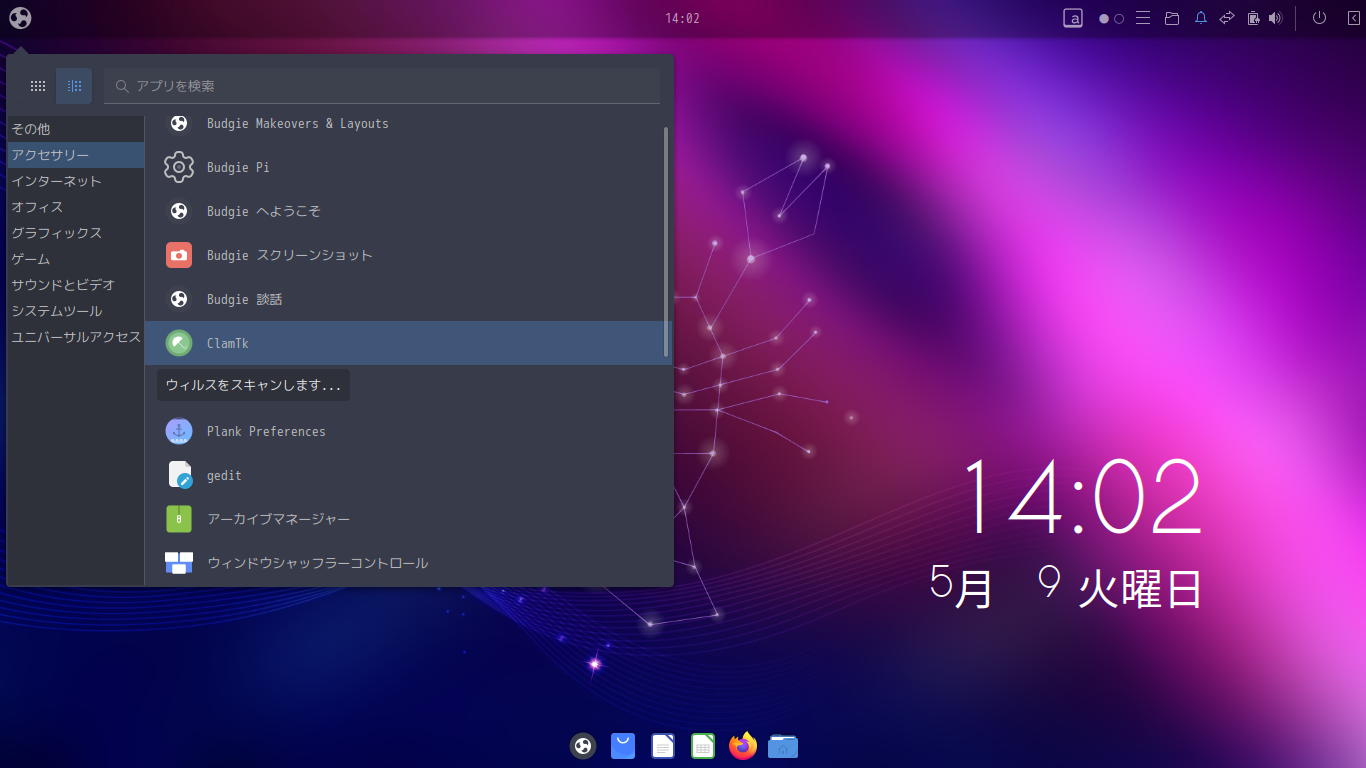
Task: Launch LibreOffice Calc from dock
Action: tap(703, 746)
